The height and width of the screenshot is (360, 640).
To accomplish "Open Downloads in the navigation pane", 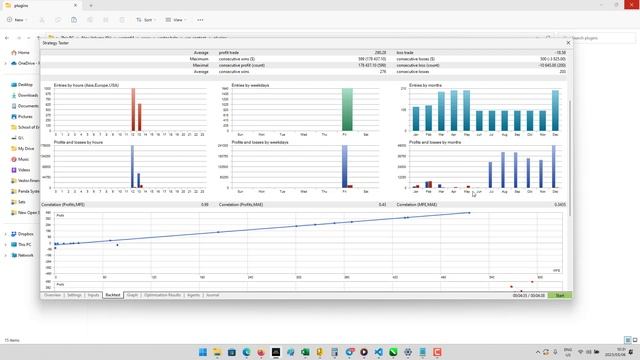I will click(x=24, y=95).
